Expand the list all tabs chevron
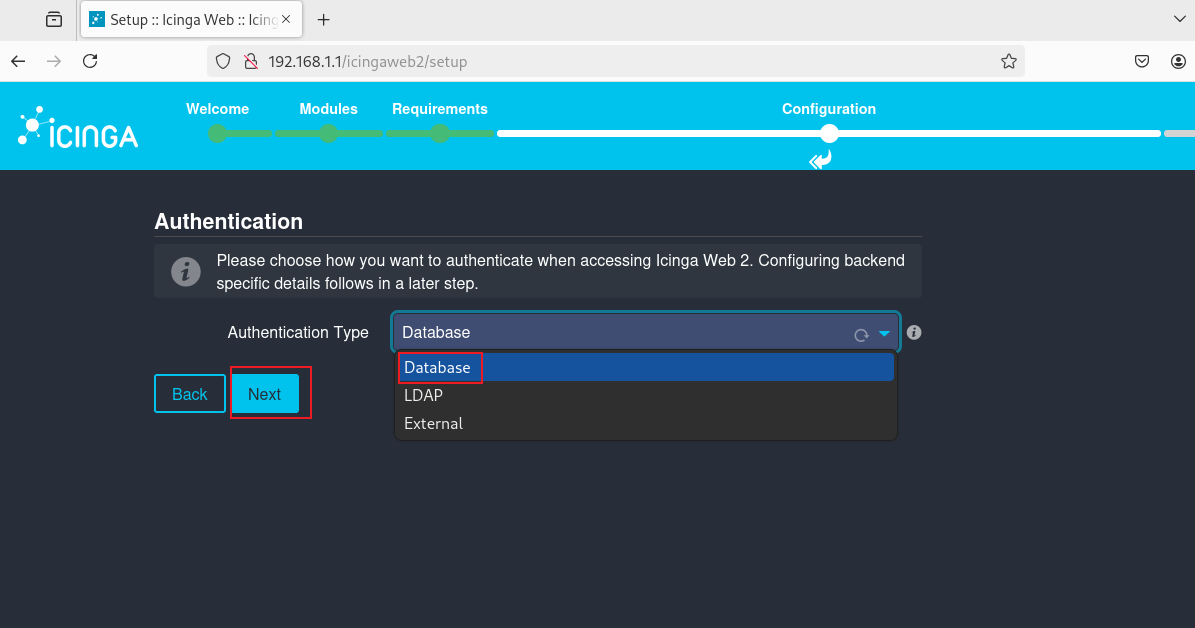Image resolution: width=1195 pixels, height=628 pixels. (1179, 19)
